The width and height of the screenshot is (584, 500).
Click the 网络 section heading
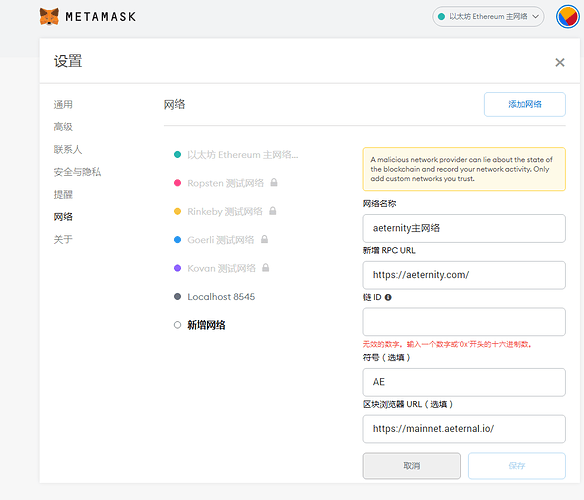[174, 104]
